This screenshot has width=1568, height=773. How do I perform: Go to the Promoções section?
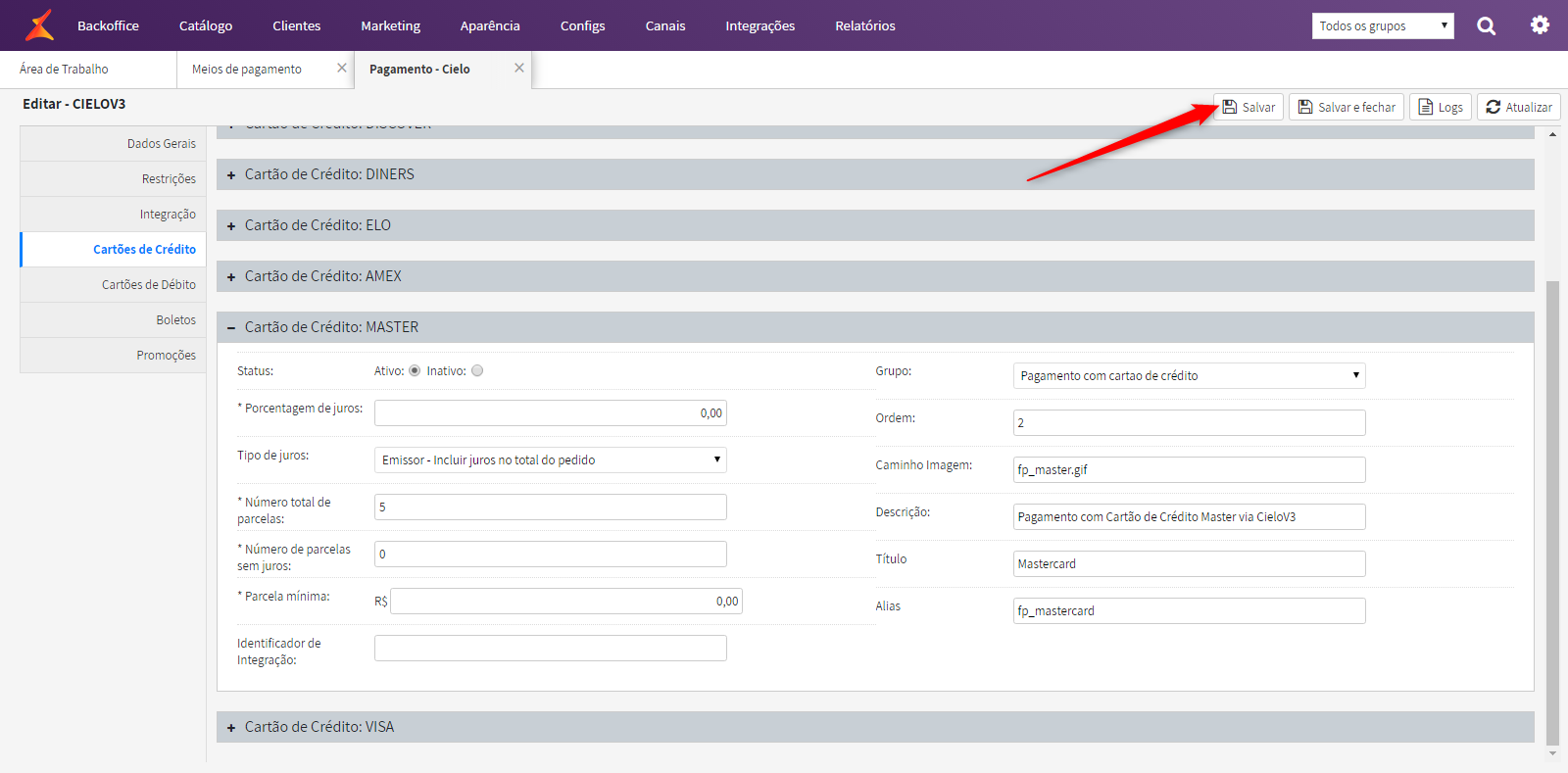click(x=113, y=355)
